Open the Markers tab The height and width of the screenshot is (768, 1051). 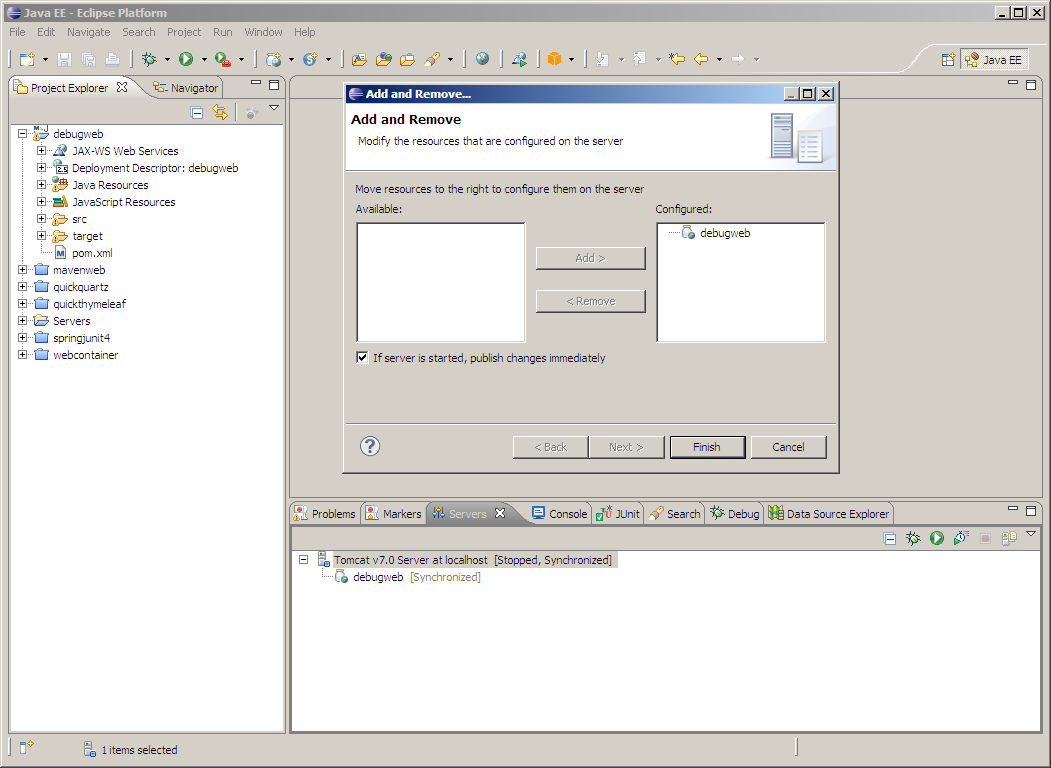pyautogui.click(x=393, y=514)
